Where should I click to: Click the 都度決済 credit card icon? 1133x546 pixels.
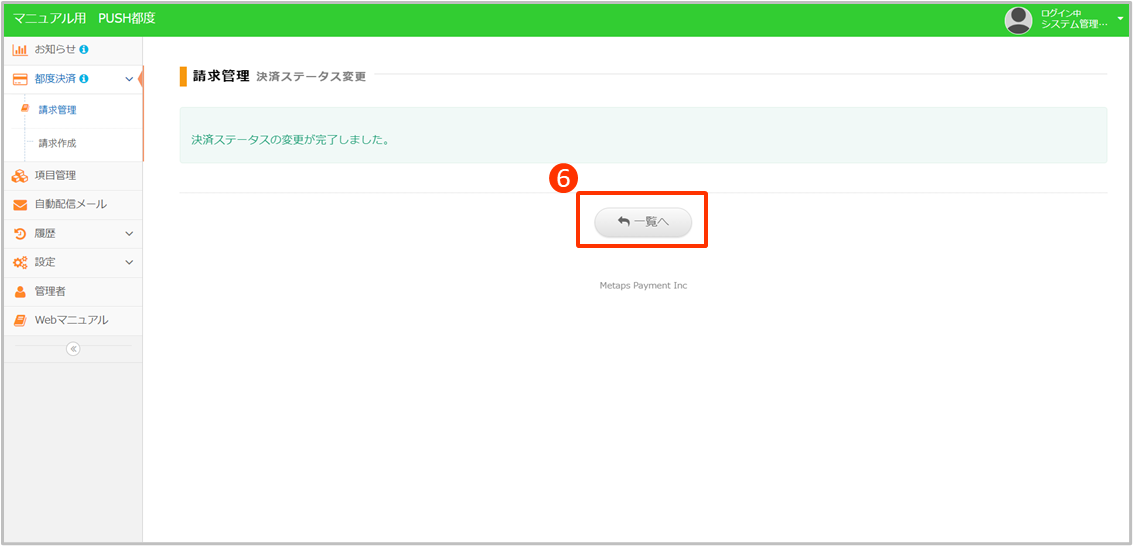(20, 78)
